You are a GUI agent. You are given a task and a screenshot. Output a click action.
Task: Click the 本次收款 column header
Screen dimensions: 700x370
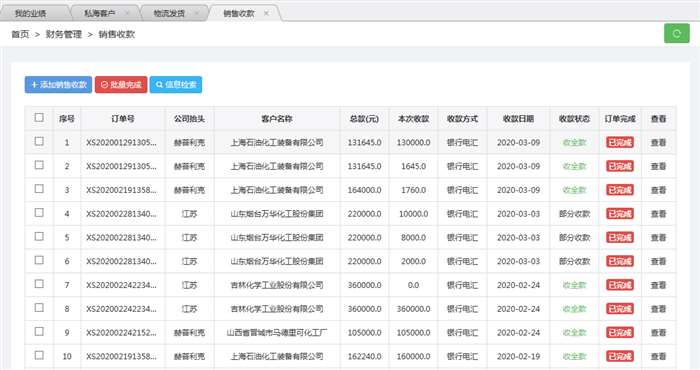click(413, 119)
